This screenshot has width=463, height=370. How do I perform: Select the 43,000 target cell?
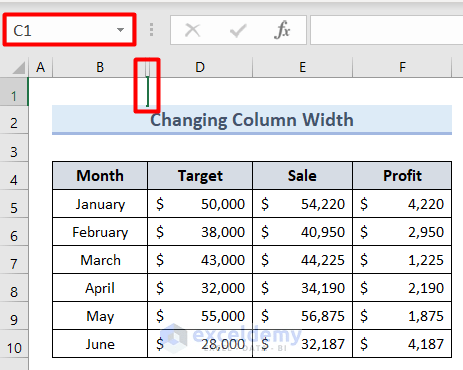point(200,260)
